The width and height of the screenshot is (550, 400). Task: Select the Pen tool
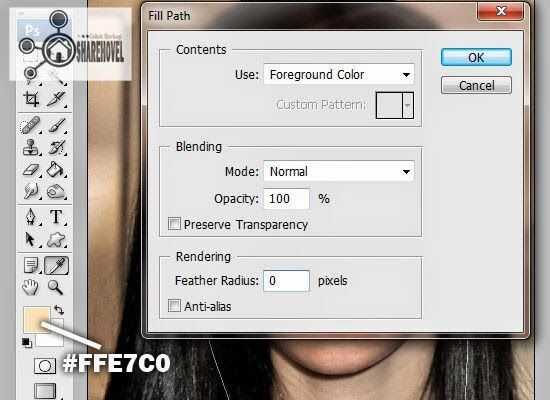tap(31, 217)
